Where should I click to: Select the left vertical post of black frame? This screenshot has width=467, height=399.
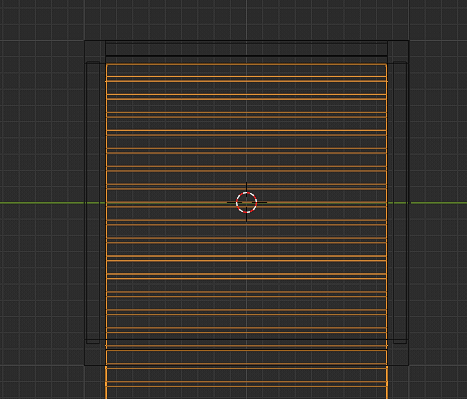pos(93,202)
